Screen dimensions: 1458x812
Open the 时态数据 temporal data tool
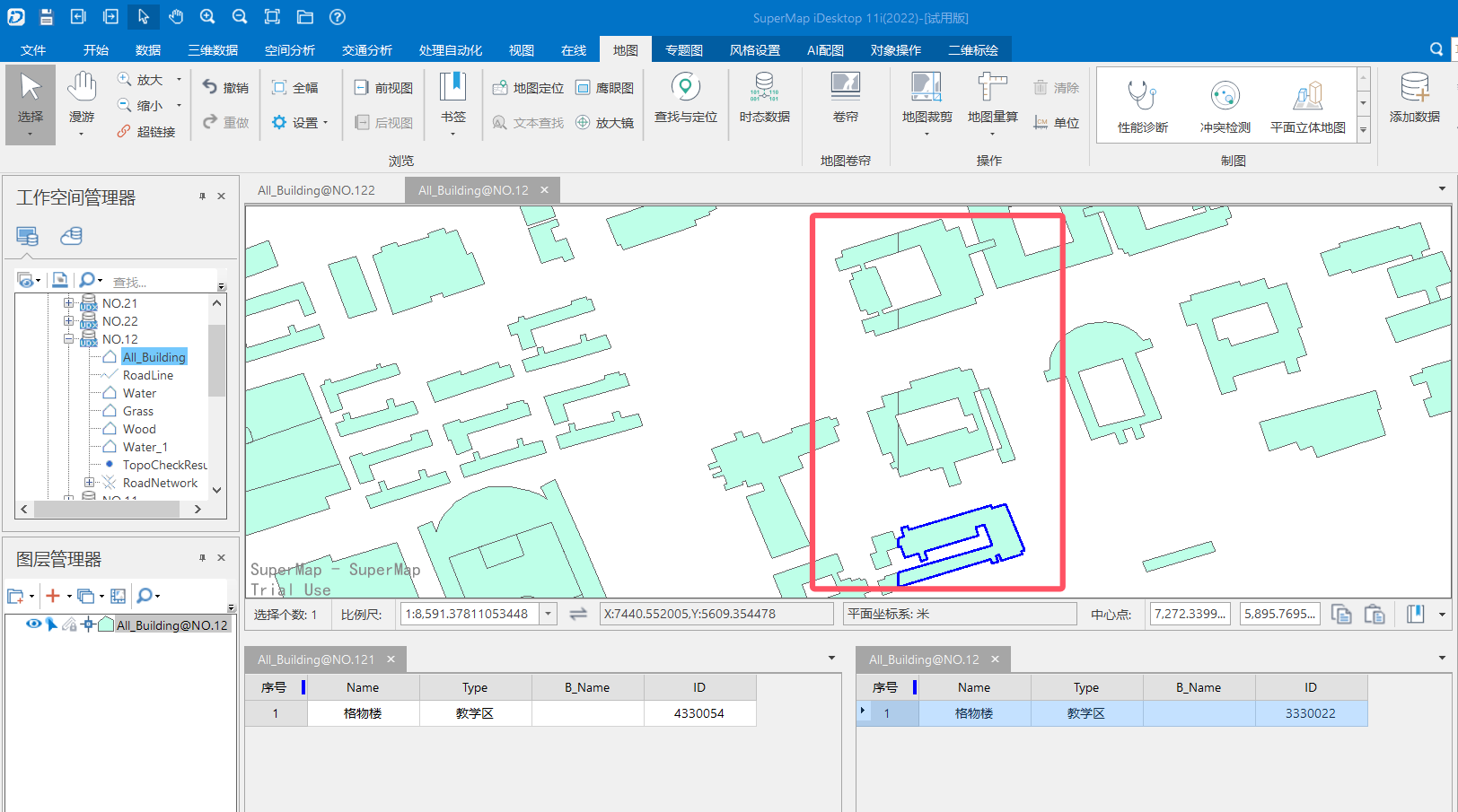765,99
